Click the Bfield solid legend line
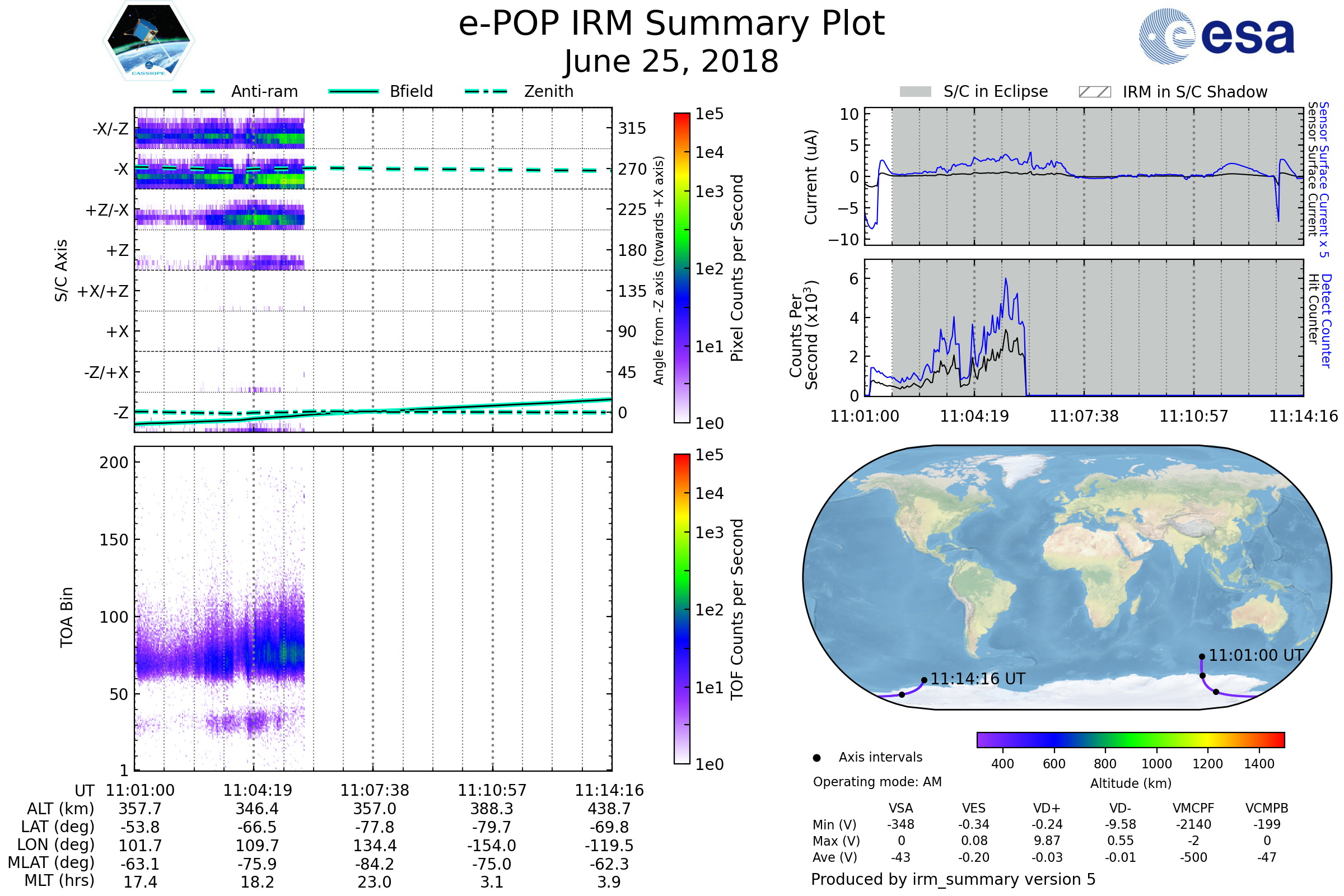 [x=353, y=91]
